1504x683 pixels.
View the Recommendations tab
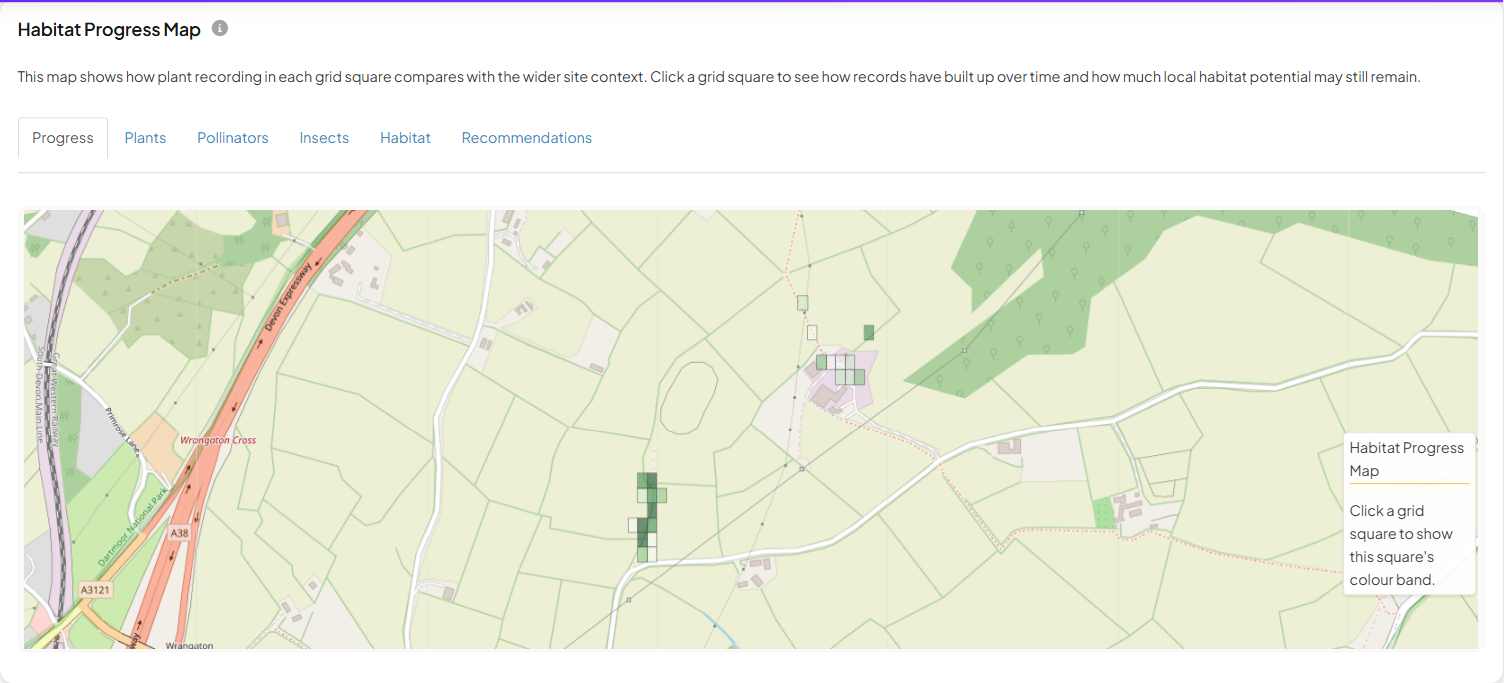pyautogui.click(x=527, y=138)
